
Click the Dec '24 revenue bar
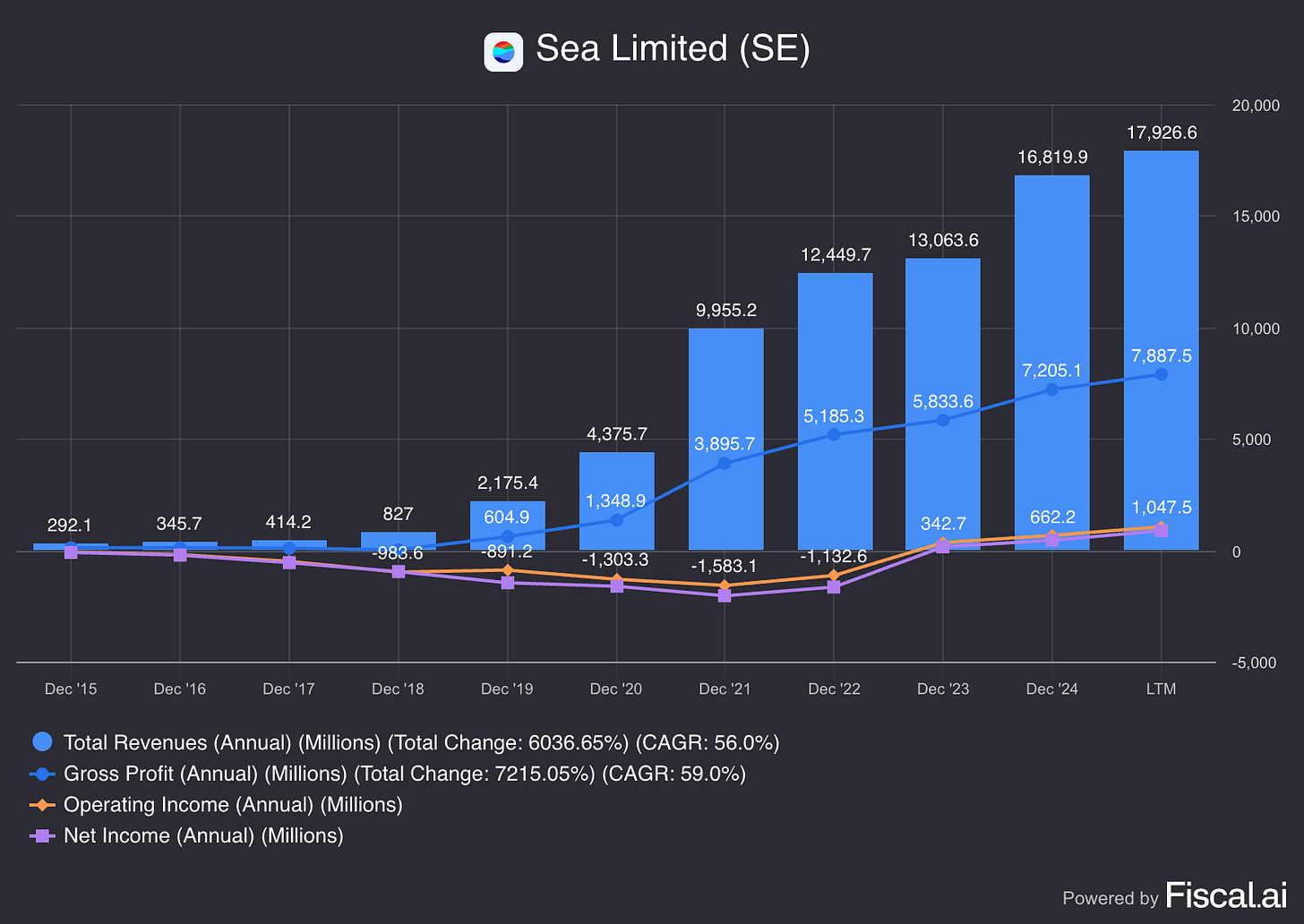click(x=1051, y=363)
